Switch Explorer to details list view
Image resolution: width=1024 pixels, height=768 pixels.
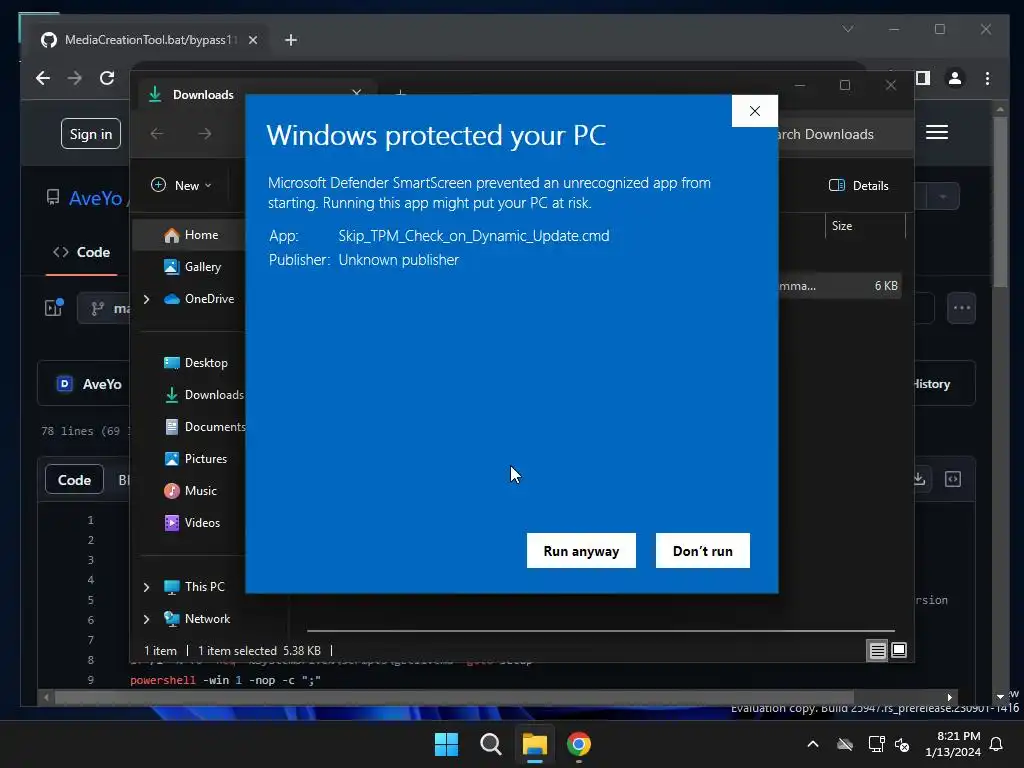click(877, 650)
